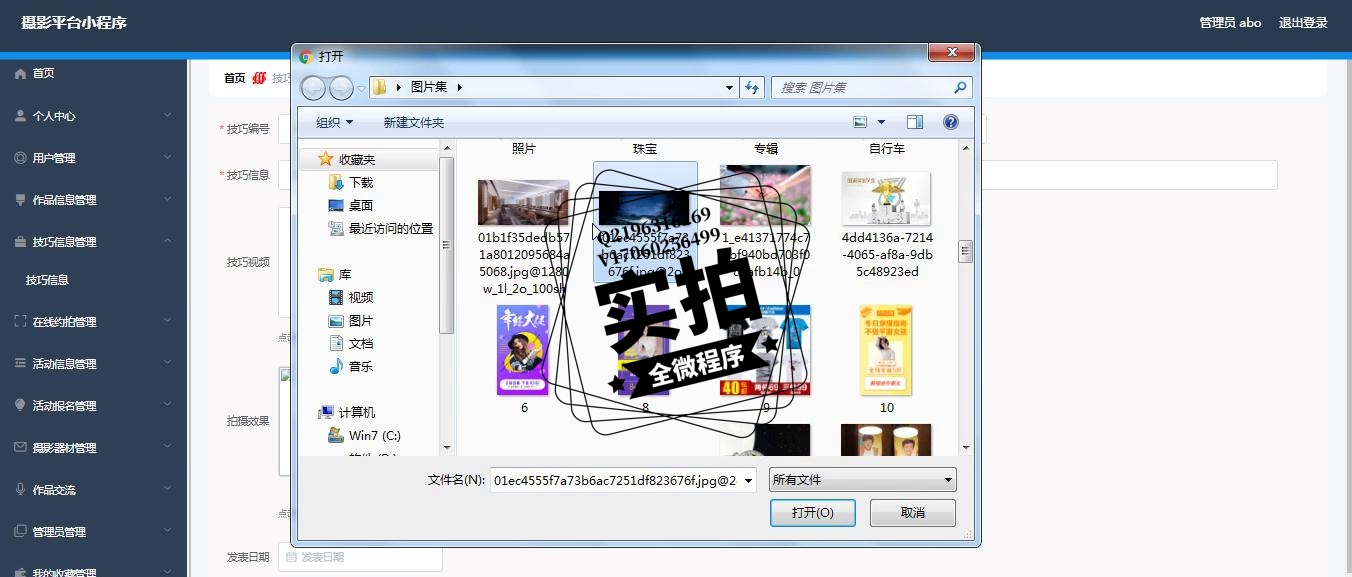Close the 打开 file dialog

[951, 52]
